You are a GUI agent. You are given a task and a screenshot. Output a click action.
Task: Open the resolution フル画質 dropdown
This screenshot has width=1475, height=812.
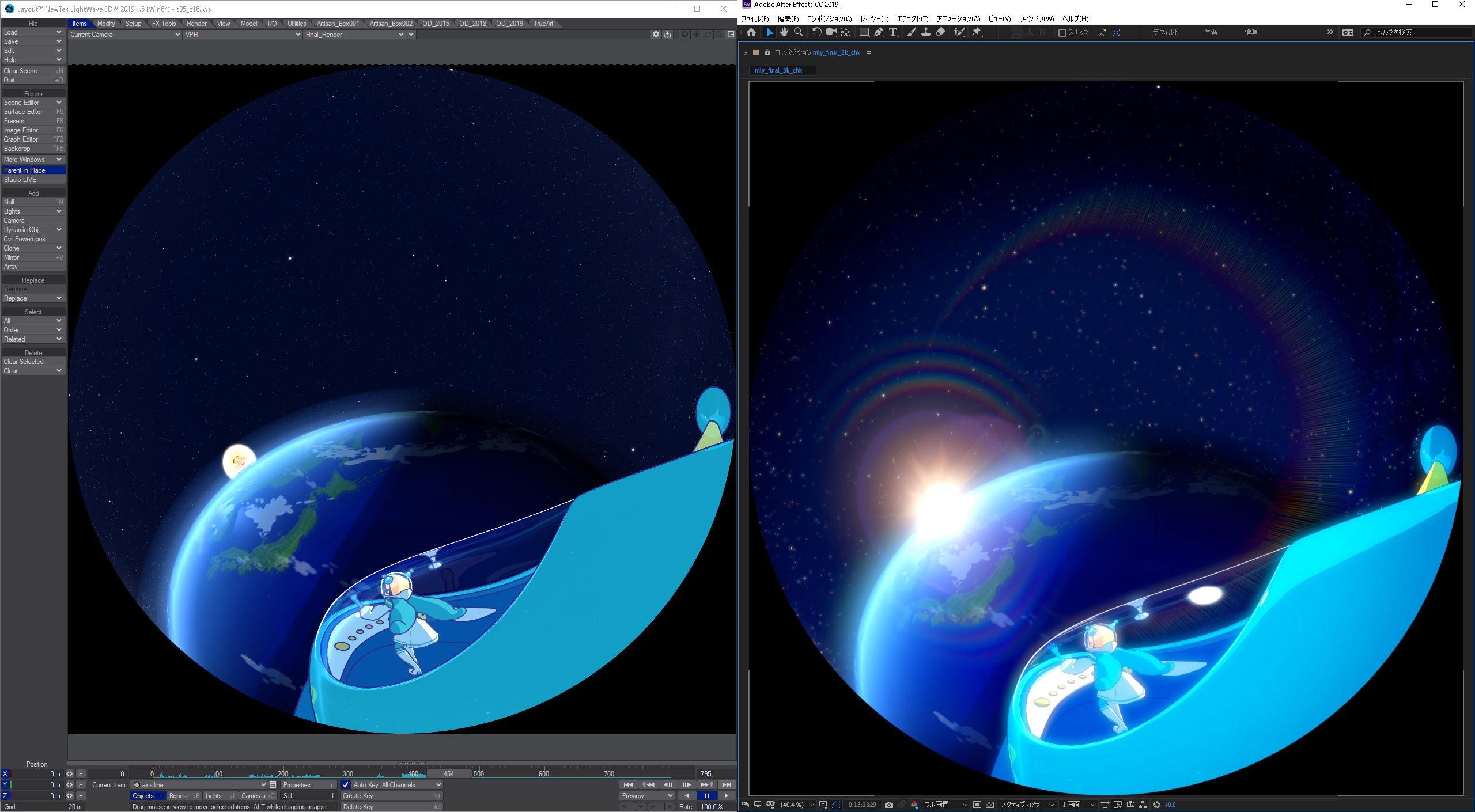945,805
